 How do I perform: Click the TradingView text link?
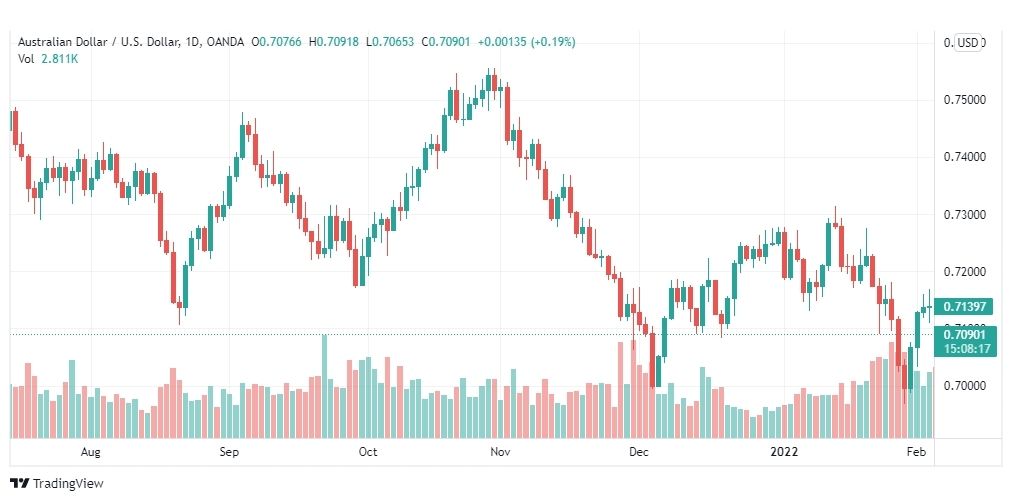pos(68,483)
